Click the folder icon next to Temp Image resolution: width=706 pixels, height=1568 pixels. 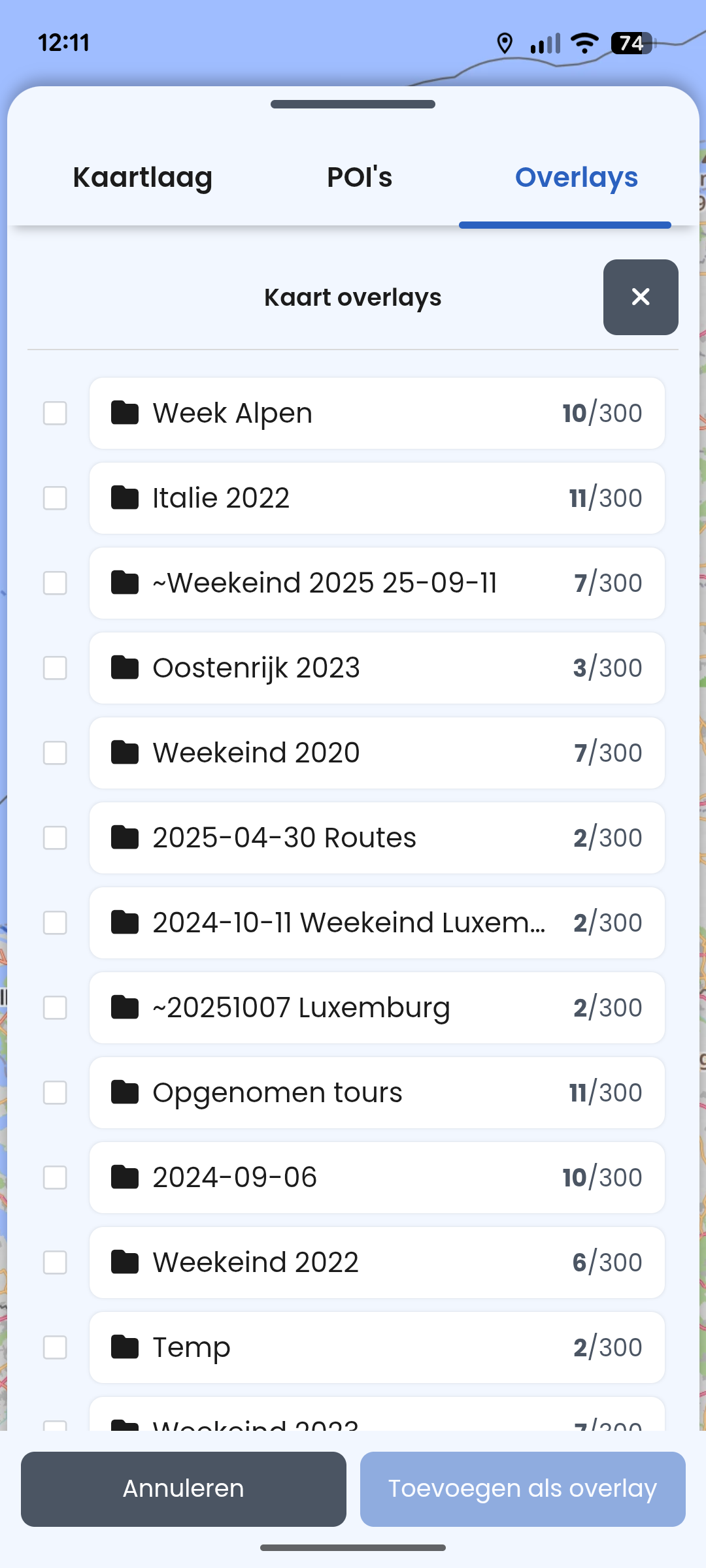pyautogui.click(x=125, y=1347)
